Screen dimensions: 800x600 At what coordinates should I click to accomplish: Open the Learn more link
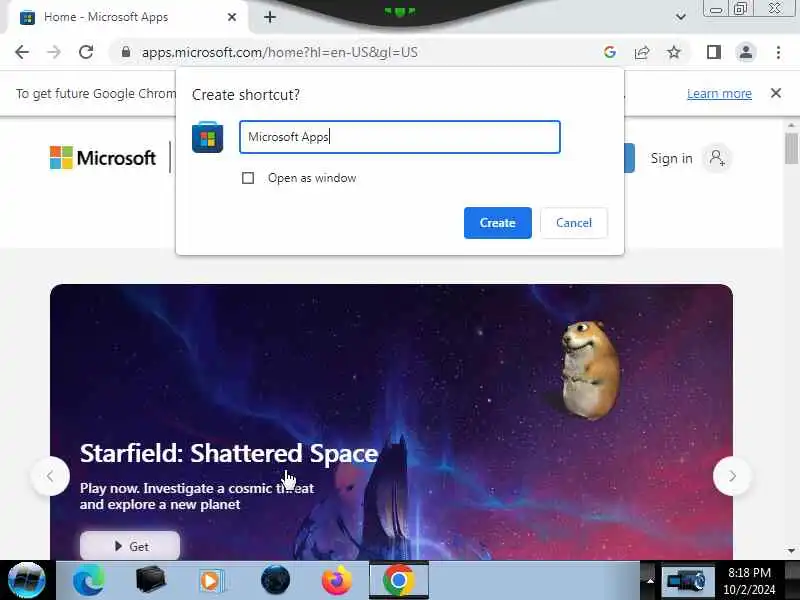pyautogui.click(x=719, y=94)
